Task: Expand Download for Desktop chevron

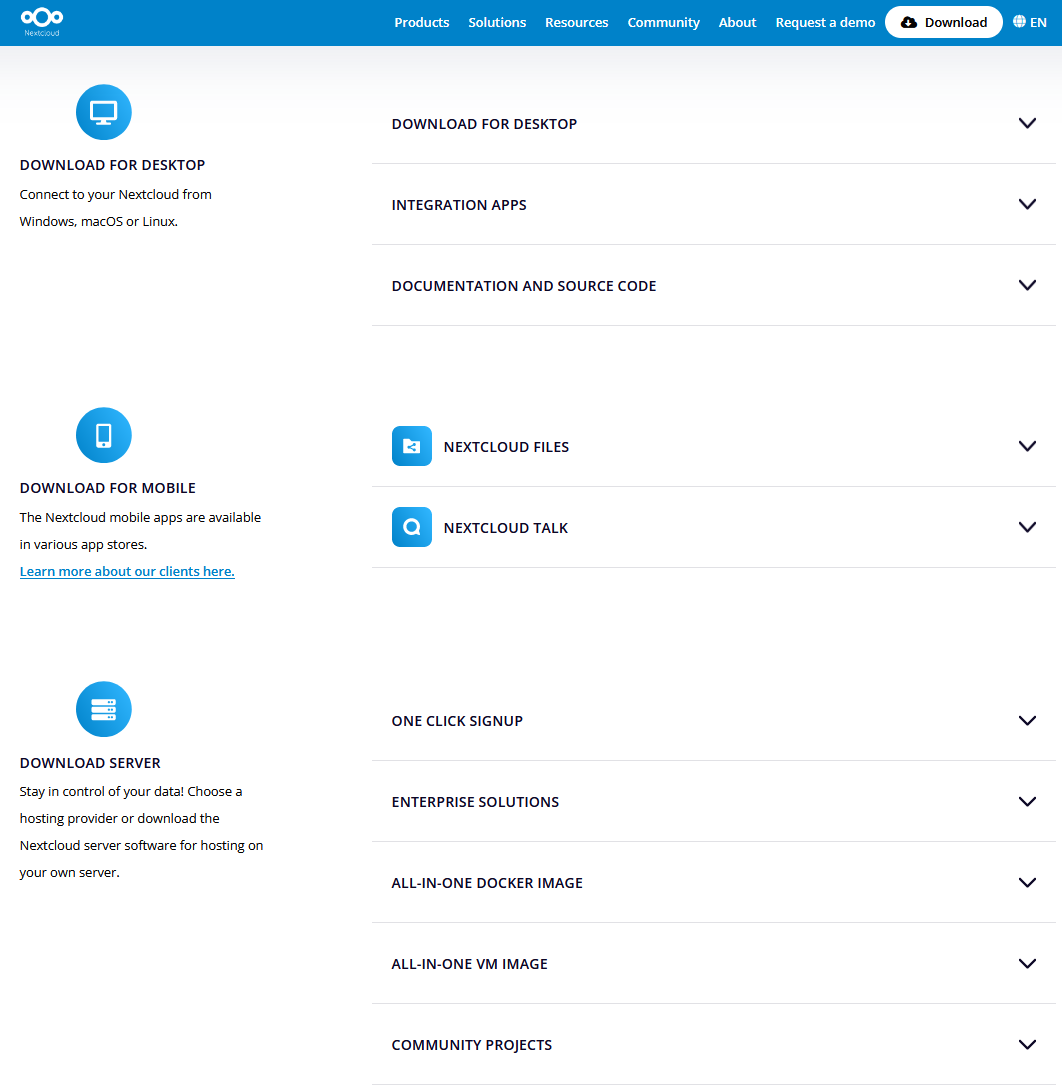Action: click(x=1027, y=123)
